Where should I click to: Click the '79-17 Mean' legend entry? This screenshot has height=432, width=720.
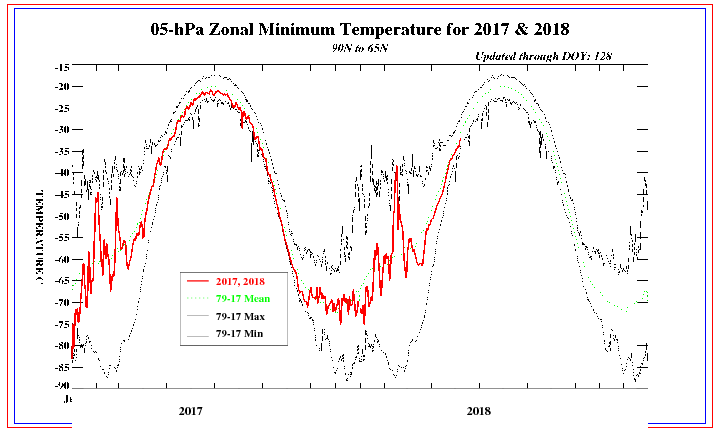point(243,298)
